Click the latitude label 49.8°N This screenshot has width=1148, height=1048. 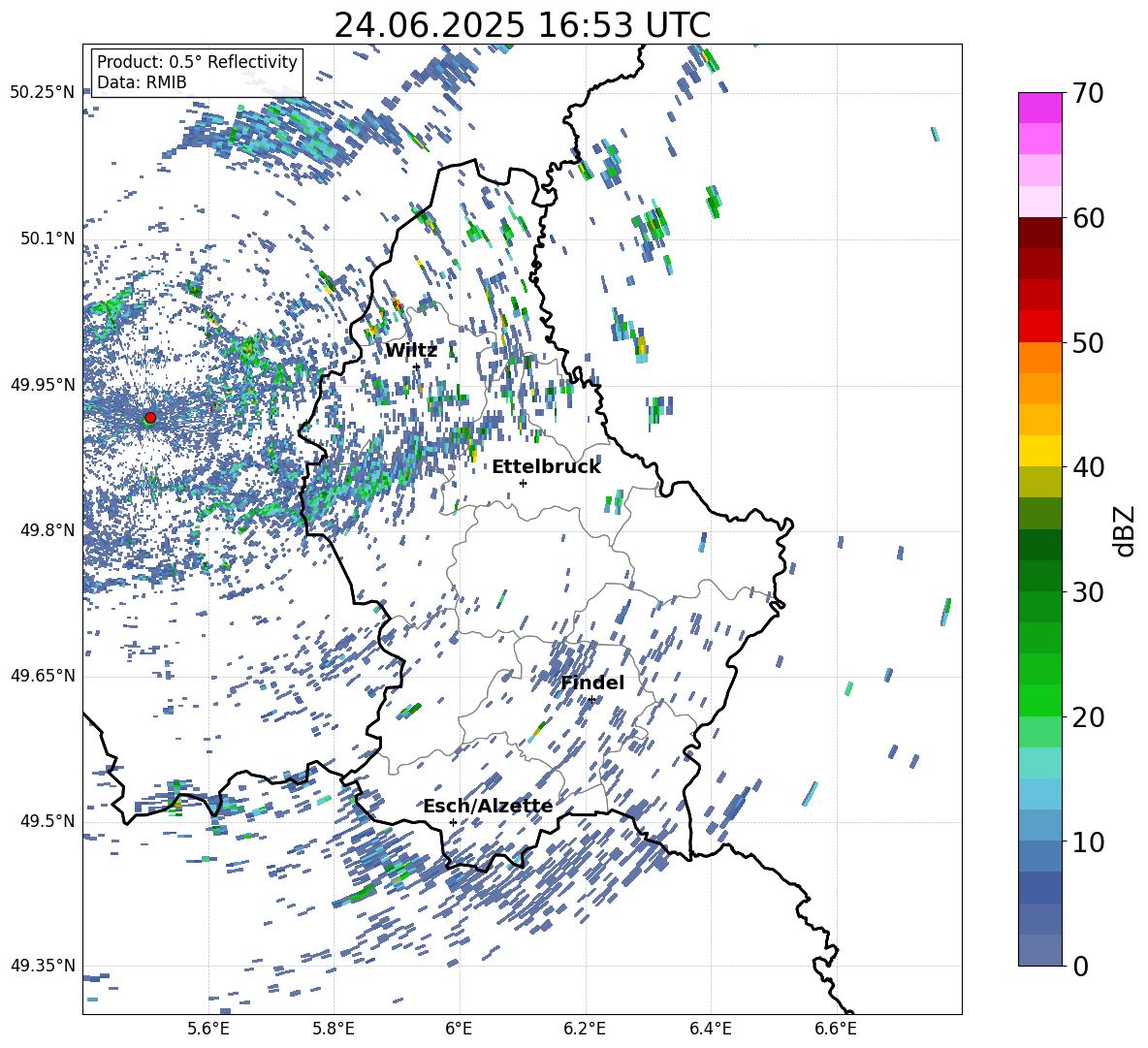tap(47, 530)
